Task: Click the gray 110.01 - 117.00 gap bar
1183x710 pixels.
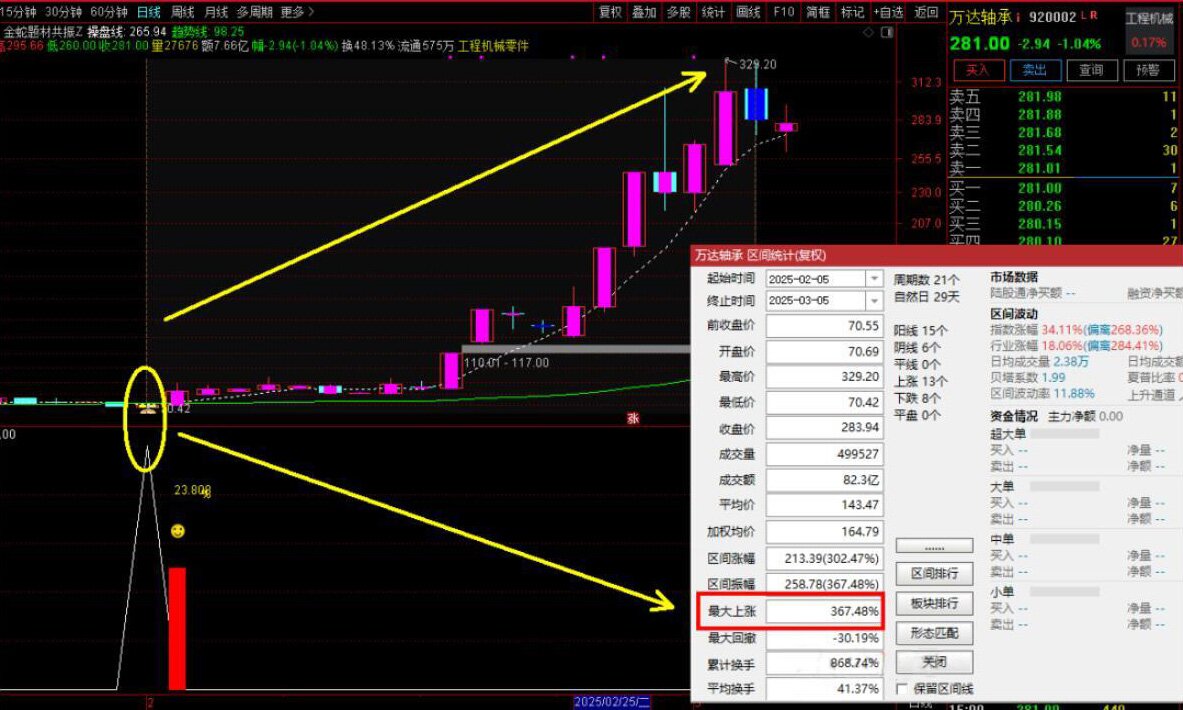Action: click(575, 349)
